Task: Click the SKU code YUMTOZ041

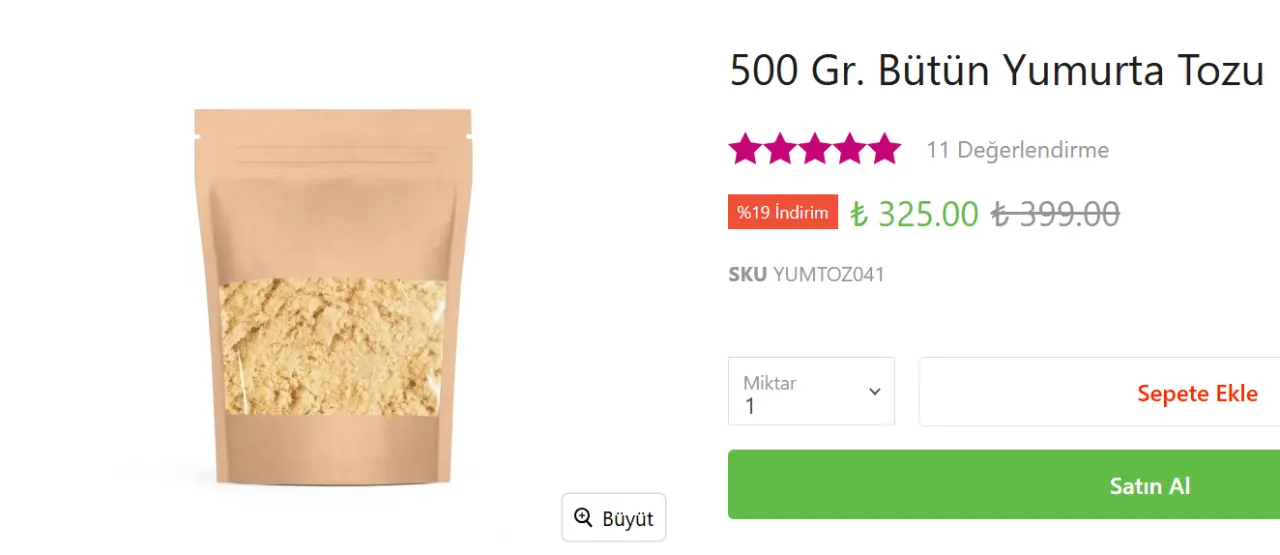Action: click(x=829, y=274)
